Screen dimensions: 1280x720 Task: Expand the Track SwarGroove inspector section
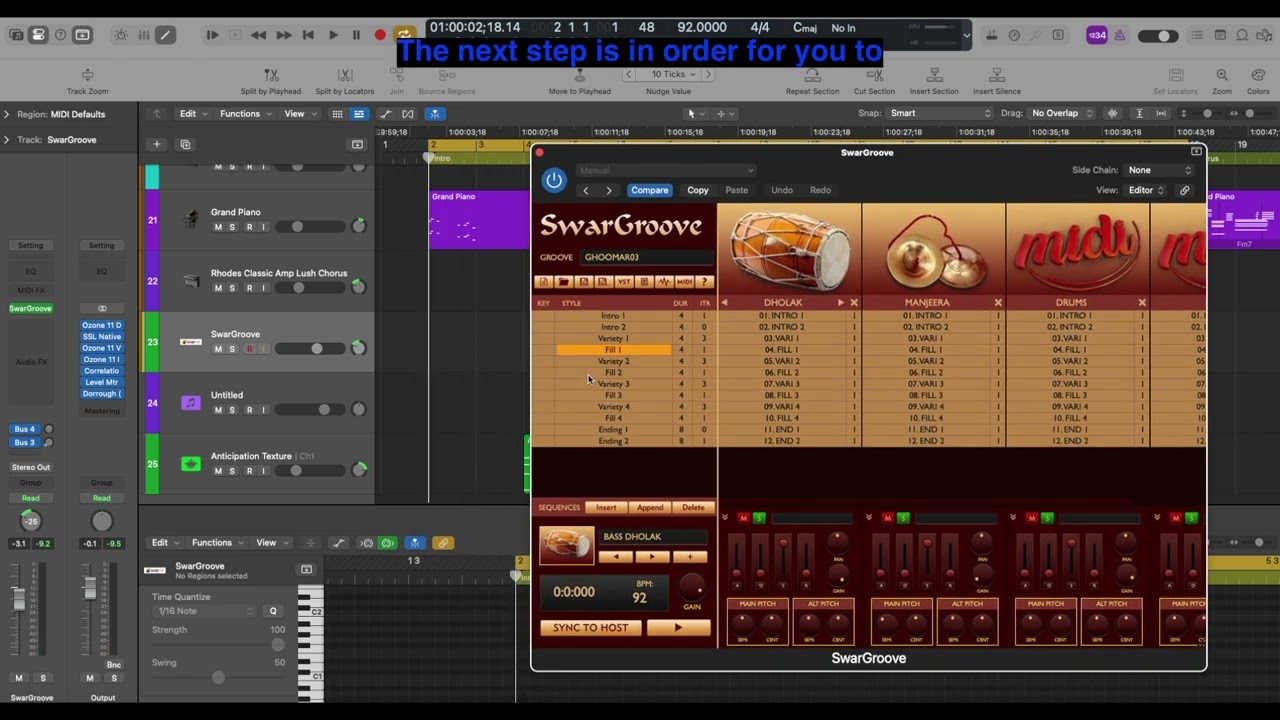coord(6,140)
